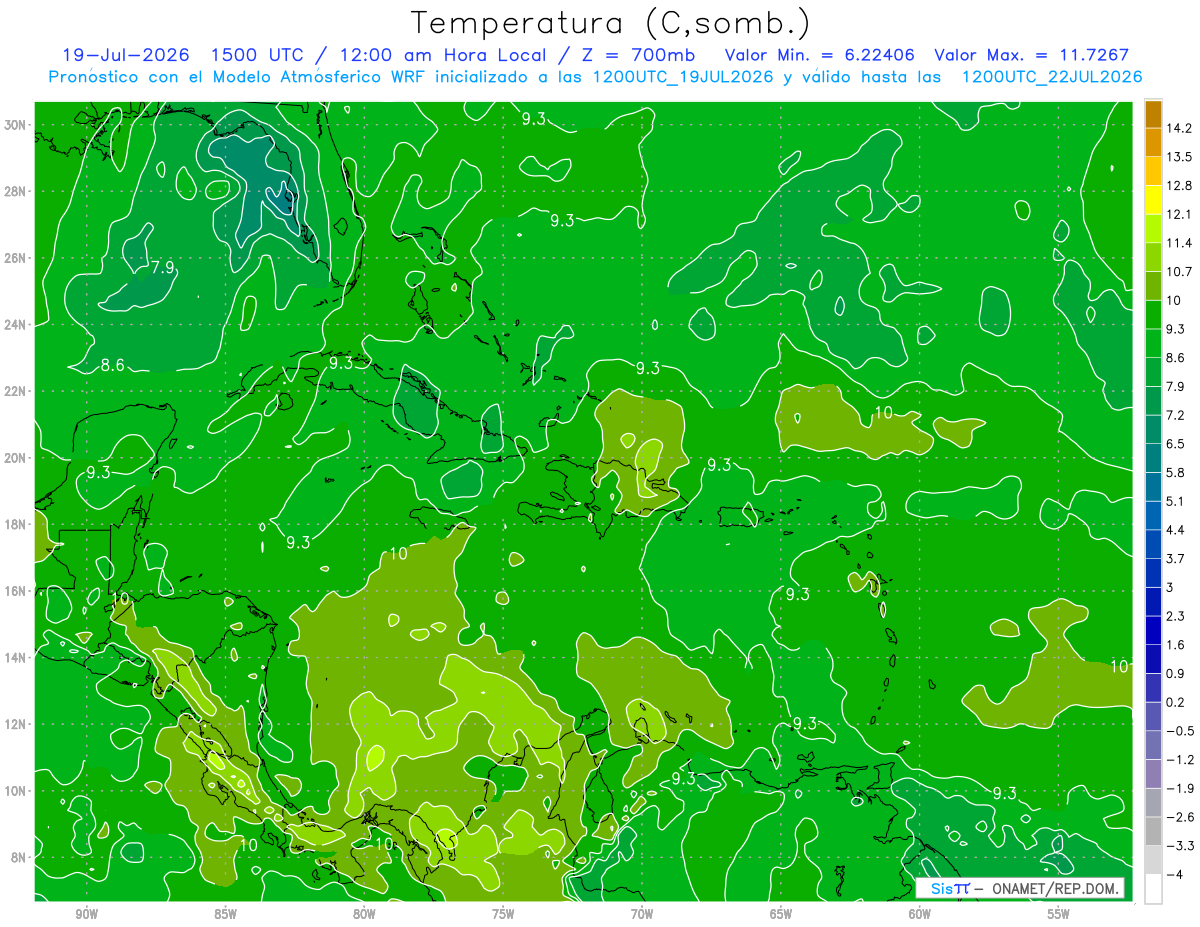Viewport: 1200px width, 927px height.
Task: Click the legend value "5.1"
Action: click(1176, 501)
